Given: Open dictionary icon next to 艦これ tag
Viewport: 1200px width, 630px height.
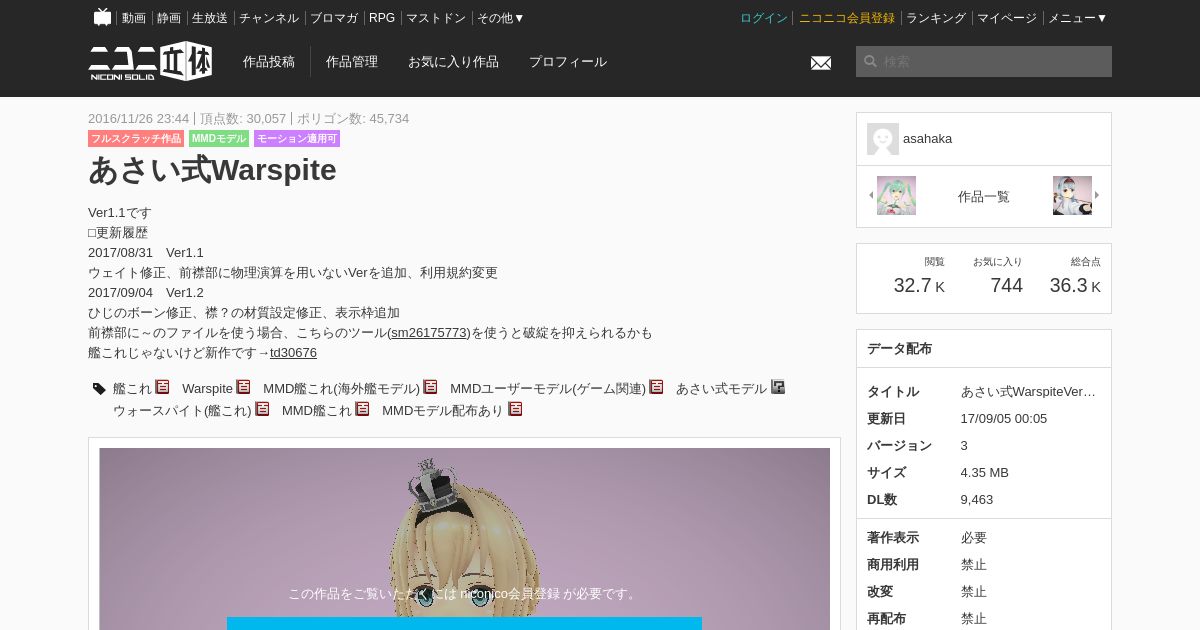Looking at the screenshot, I should tap(162, 387).
